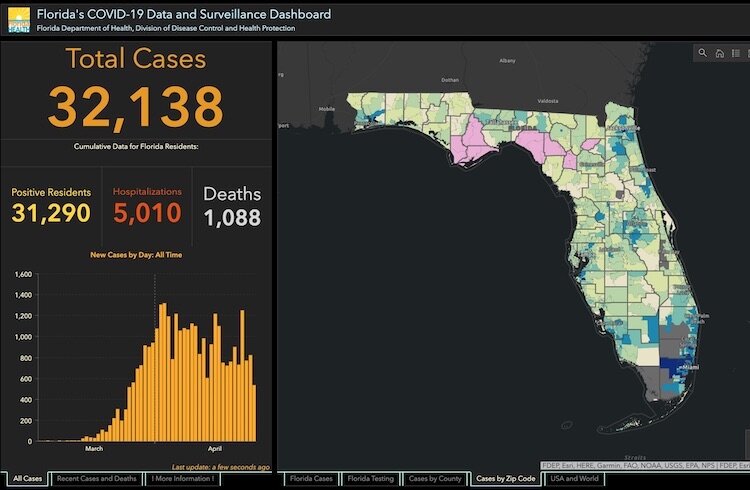
Task: Open the layer list icon at the toolbar edge
Action: pyautogui.click(x=746, y=54)
